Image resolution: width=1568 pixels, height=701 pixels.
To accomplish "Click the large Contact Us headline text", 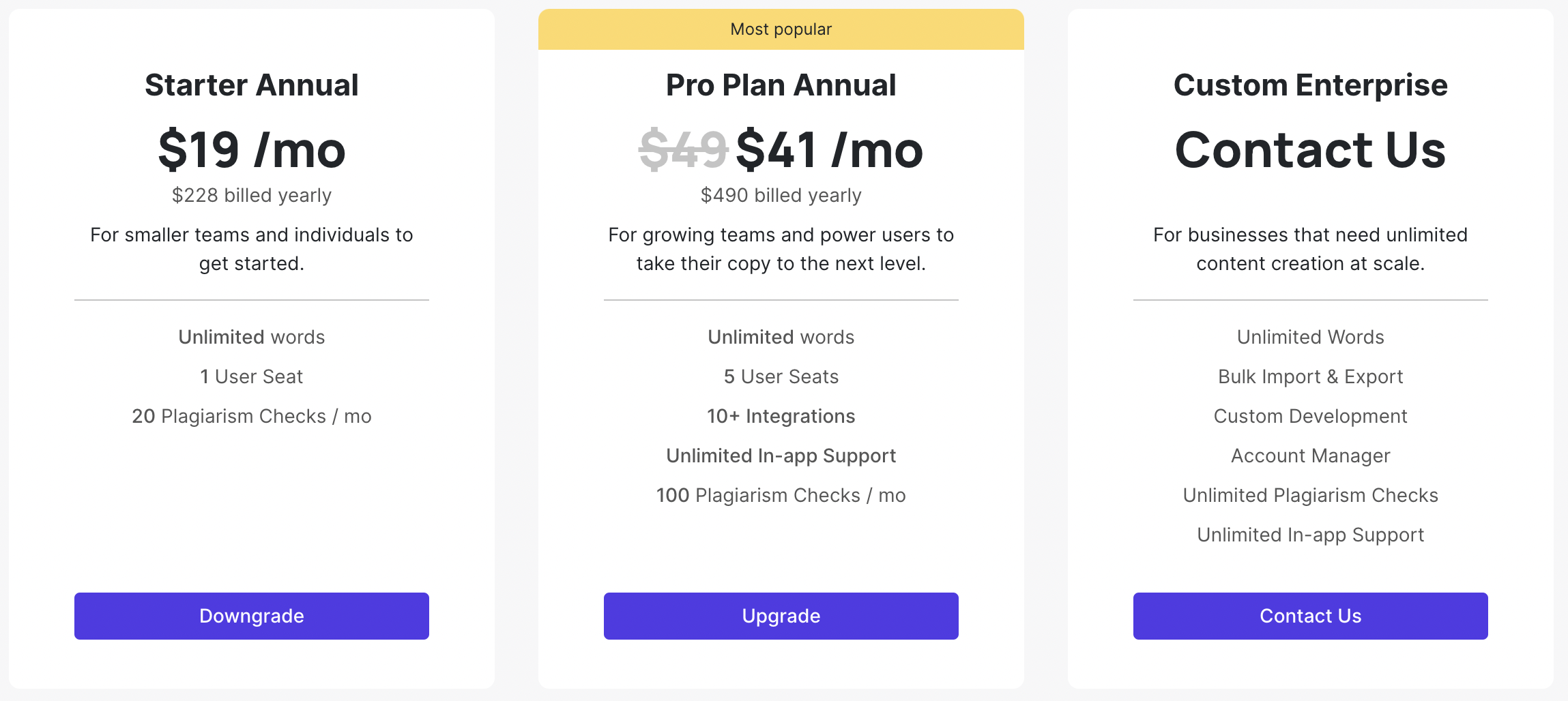I will [x=1311, y=149].
